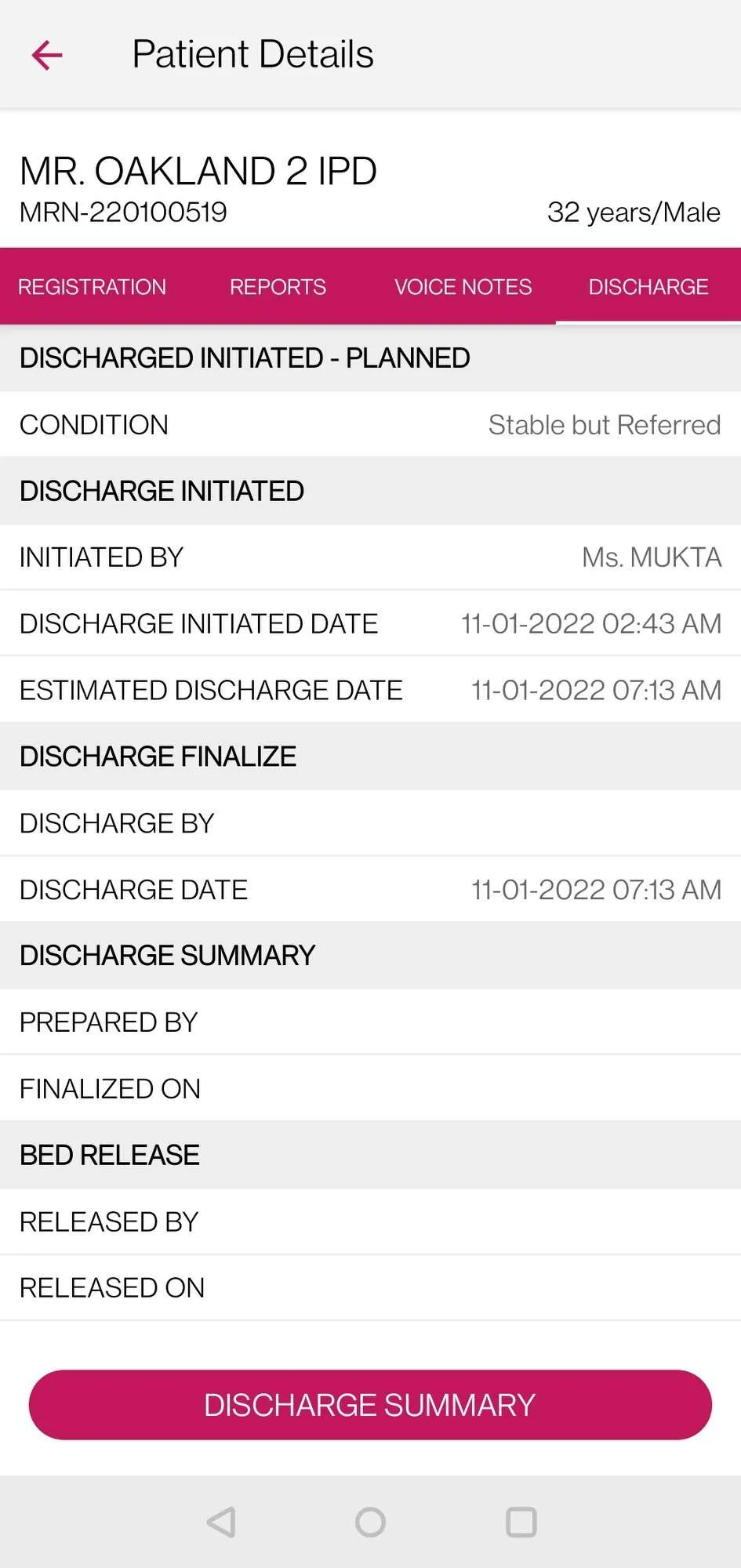Tap patient name MR. OAKLAND 2 IPD
This screenshot has height=1568, width=741.
(198, 171)
